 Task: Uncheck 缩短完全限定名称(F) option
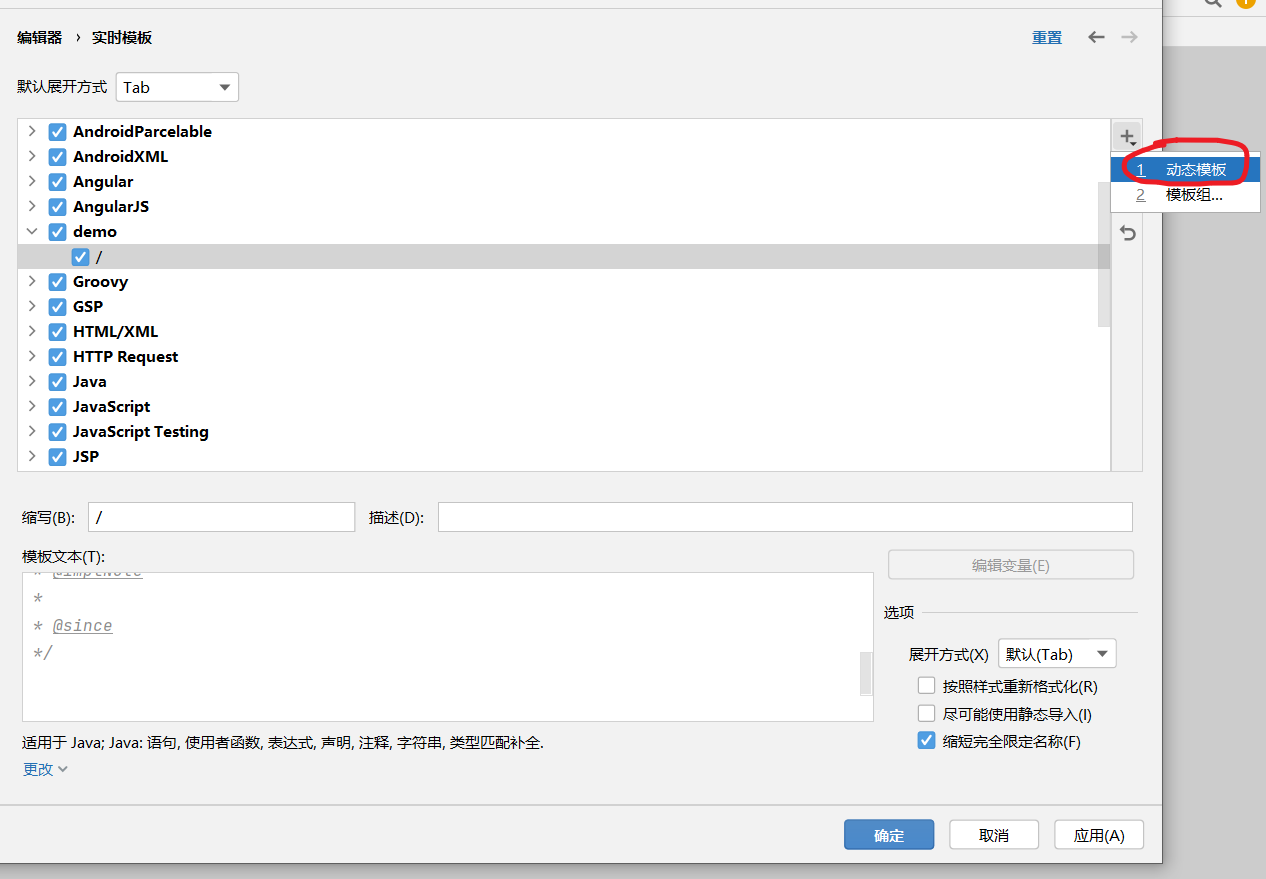(926, 741)
